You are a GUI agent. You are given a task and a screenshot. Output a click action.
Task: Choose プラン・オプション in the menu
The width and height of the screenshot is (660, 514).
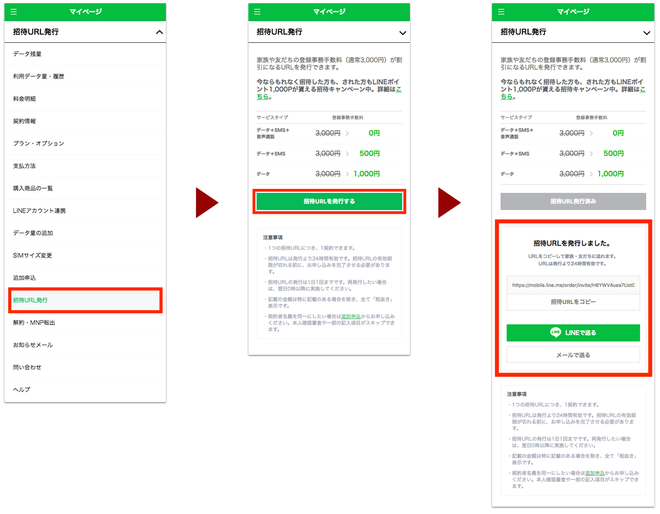coord(85,144)
